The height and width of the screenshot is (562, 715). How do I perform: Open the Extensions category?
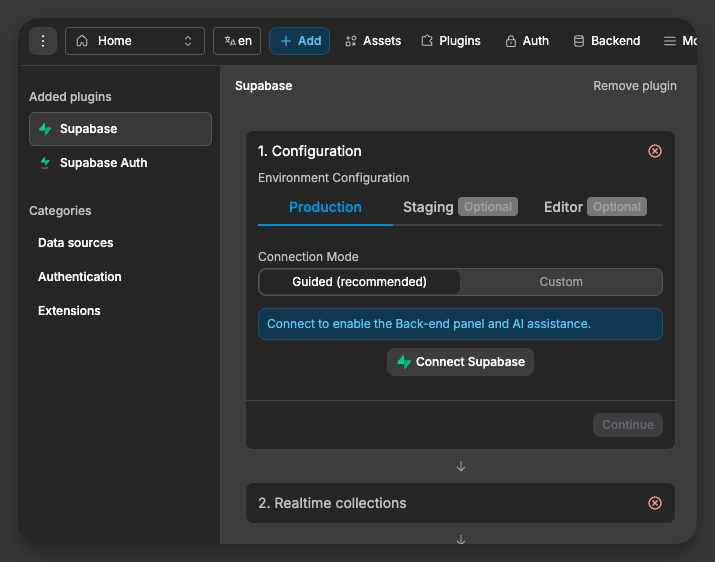pos(69,311)
